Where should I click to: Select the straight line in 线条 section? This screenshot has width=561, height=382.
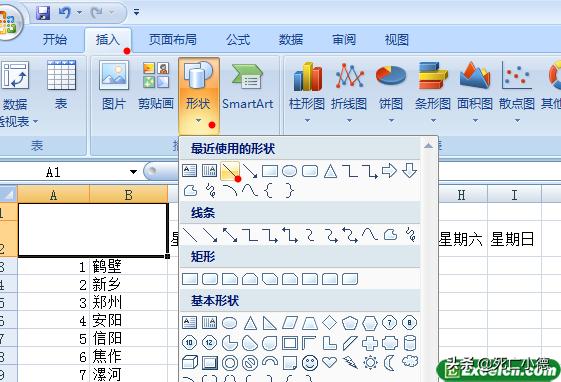tap(190, 235)
